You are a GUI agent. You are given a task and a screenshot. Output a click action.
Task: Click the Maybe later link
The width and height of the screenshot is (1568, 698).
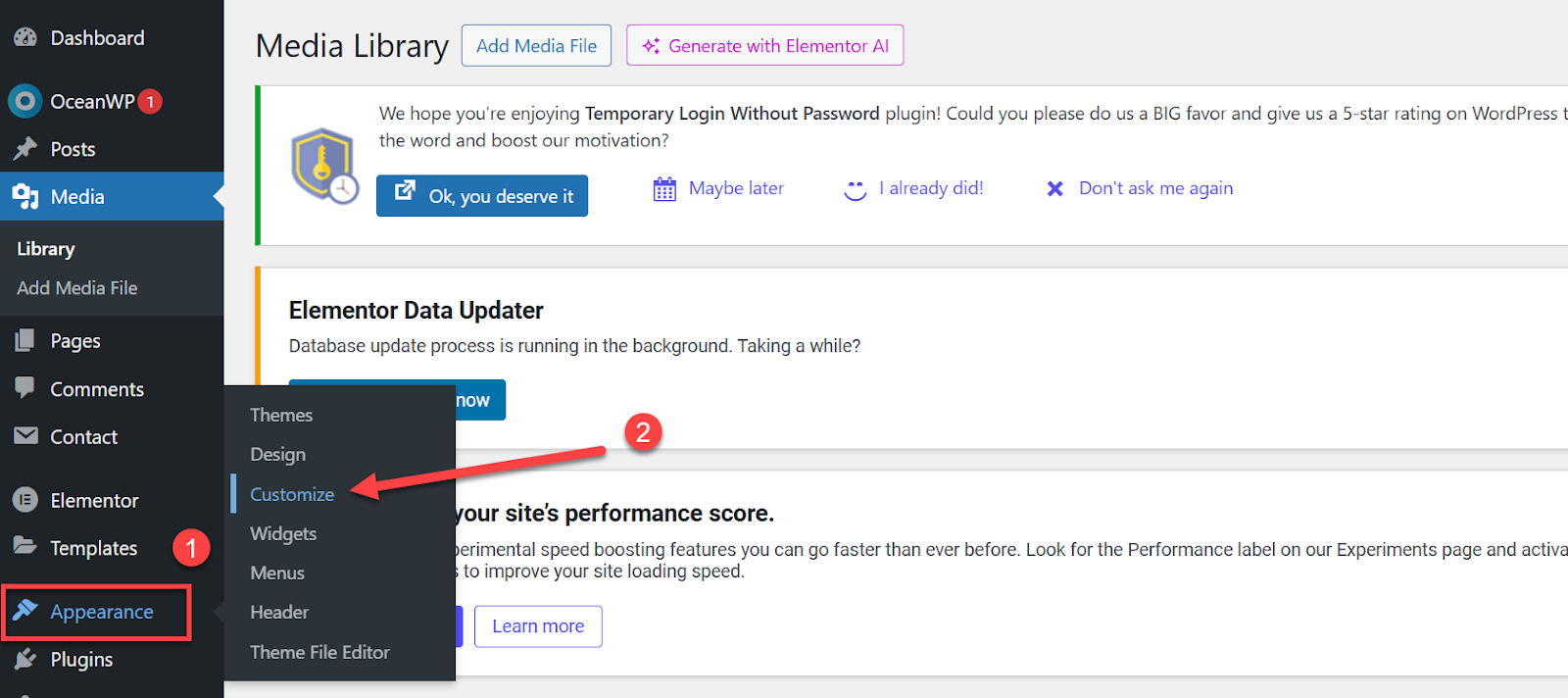tap(736, 188)
